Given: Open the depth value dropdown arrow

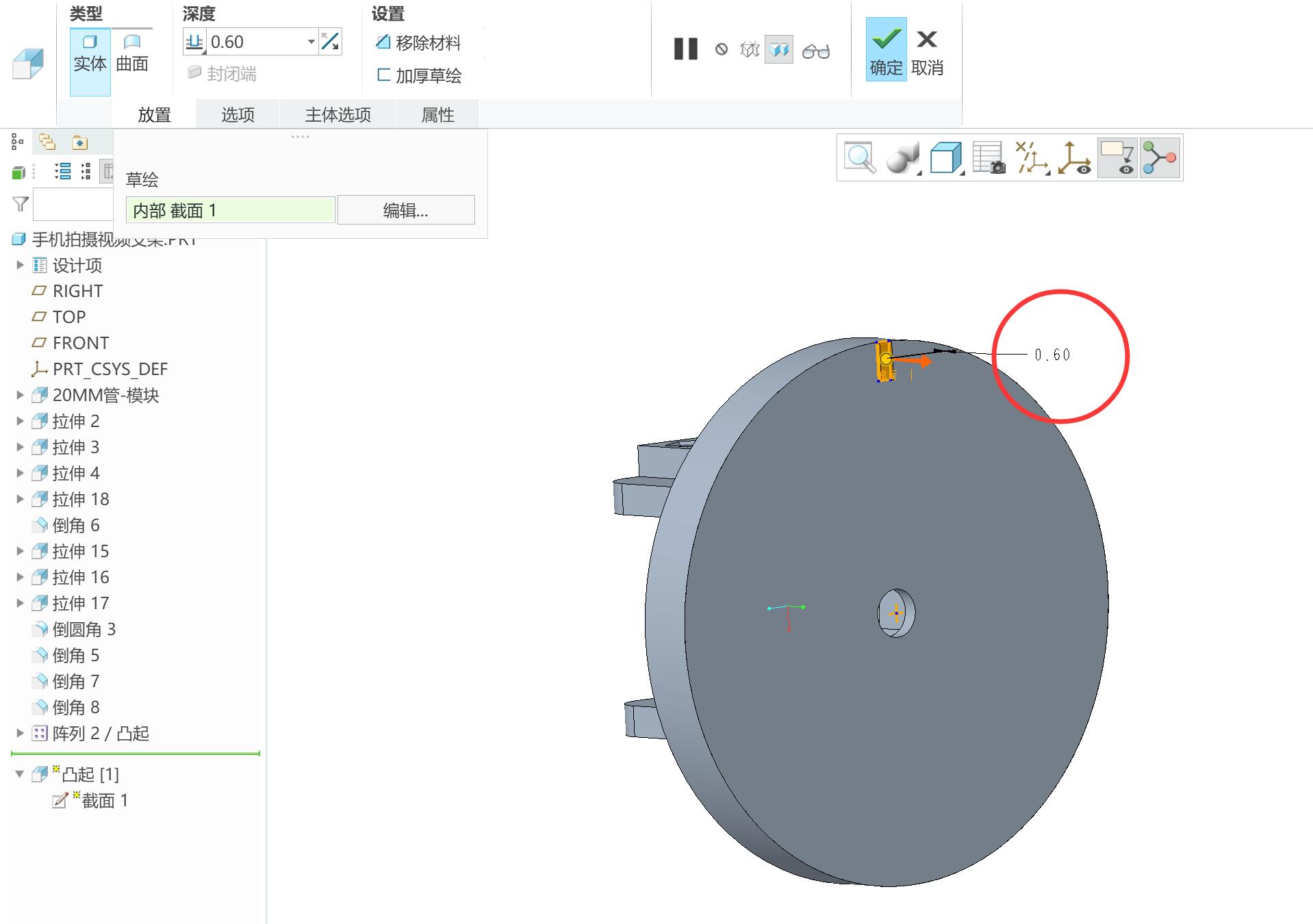Looking at the screenshot, I should tap(311, 42).
